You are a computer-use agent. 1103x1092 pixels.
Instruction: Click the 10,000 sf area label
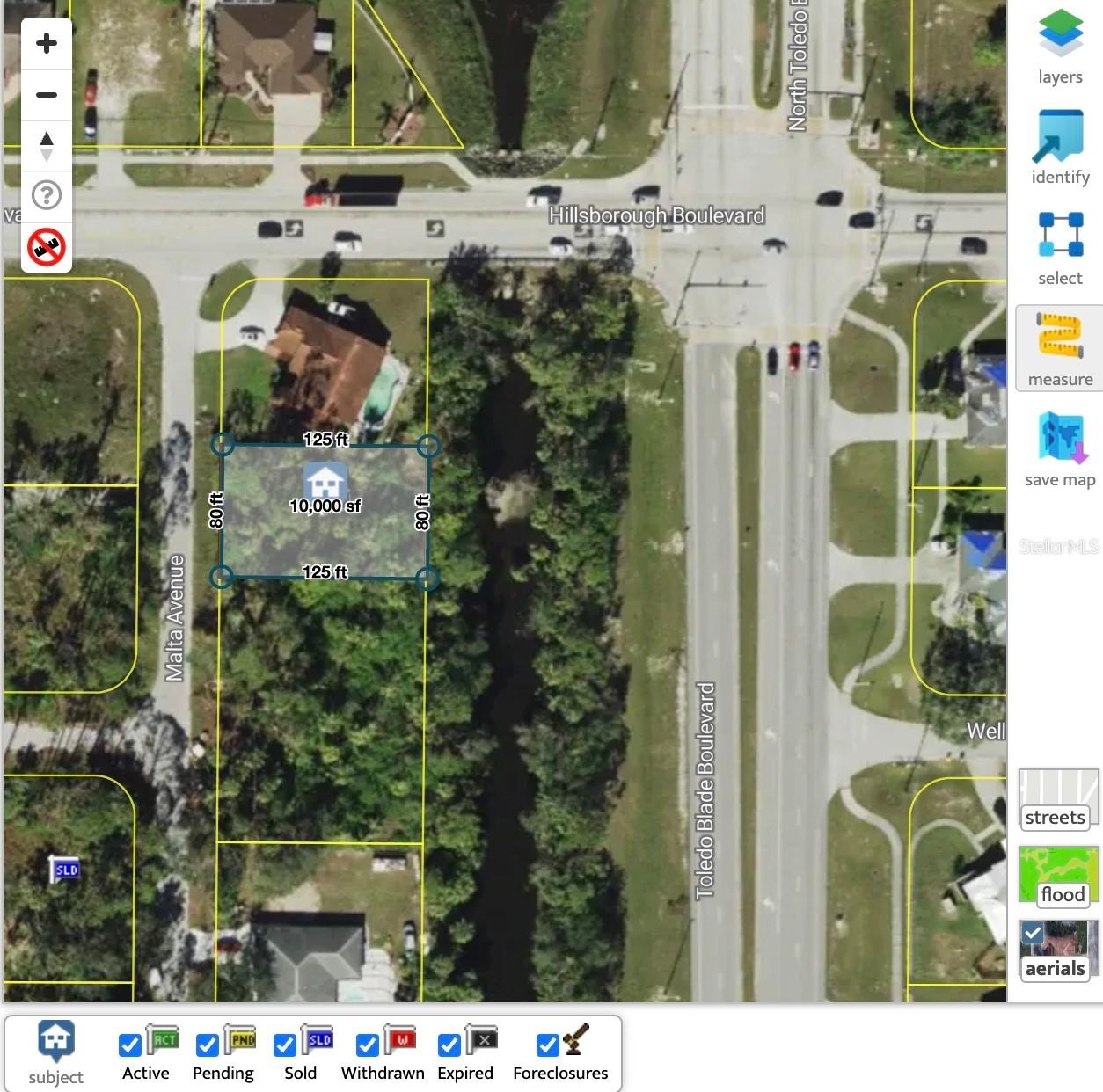[325, 506]
